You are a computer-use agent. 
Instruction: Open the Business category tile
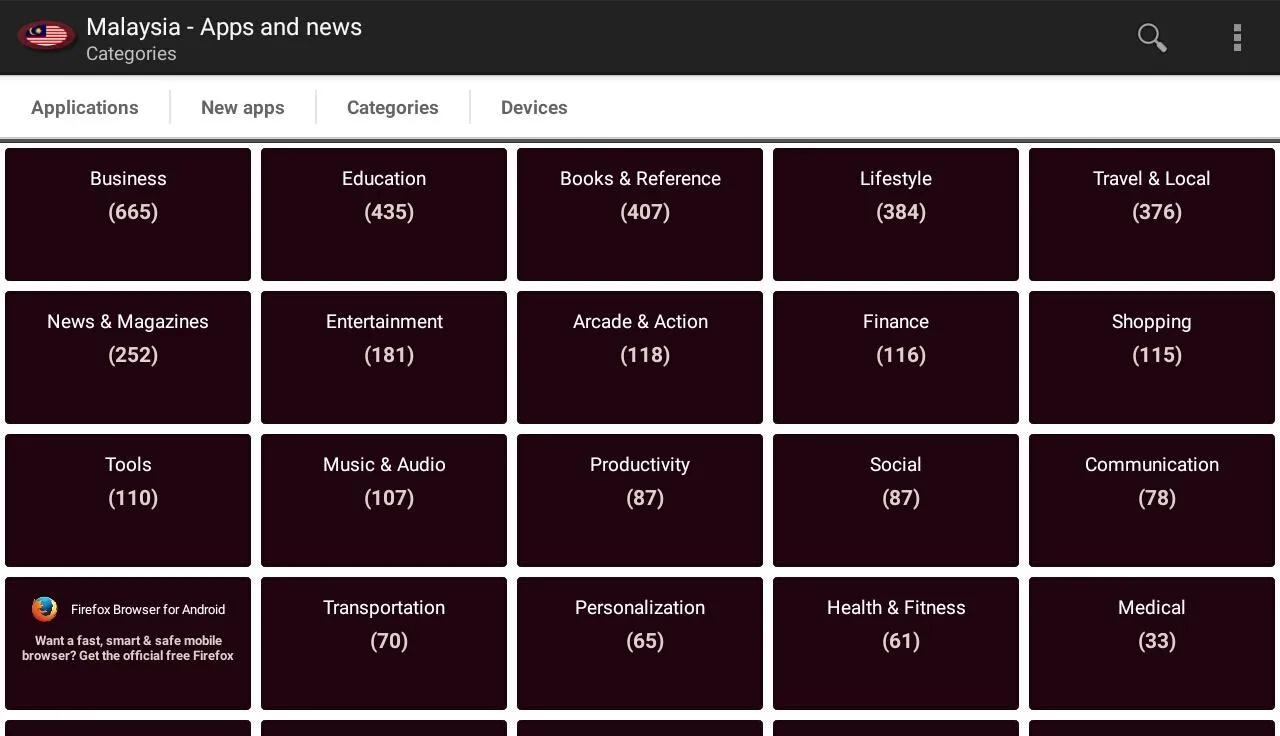[x=128, y=214]
